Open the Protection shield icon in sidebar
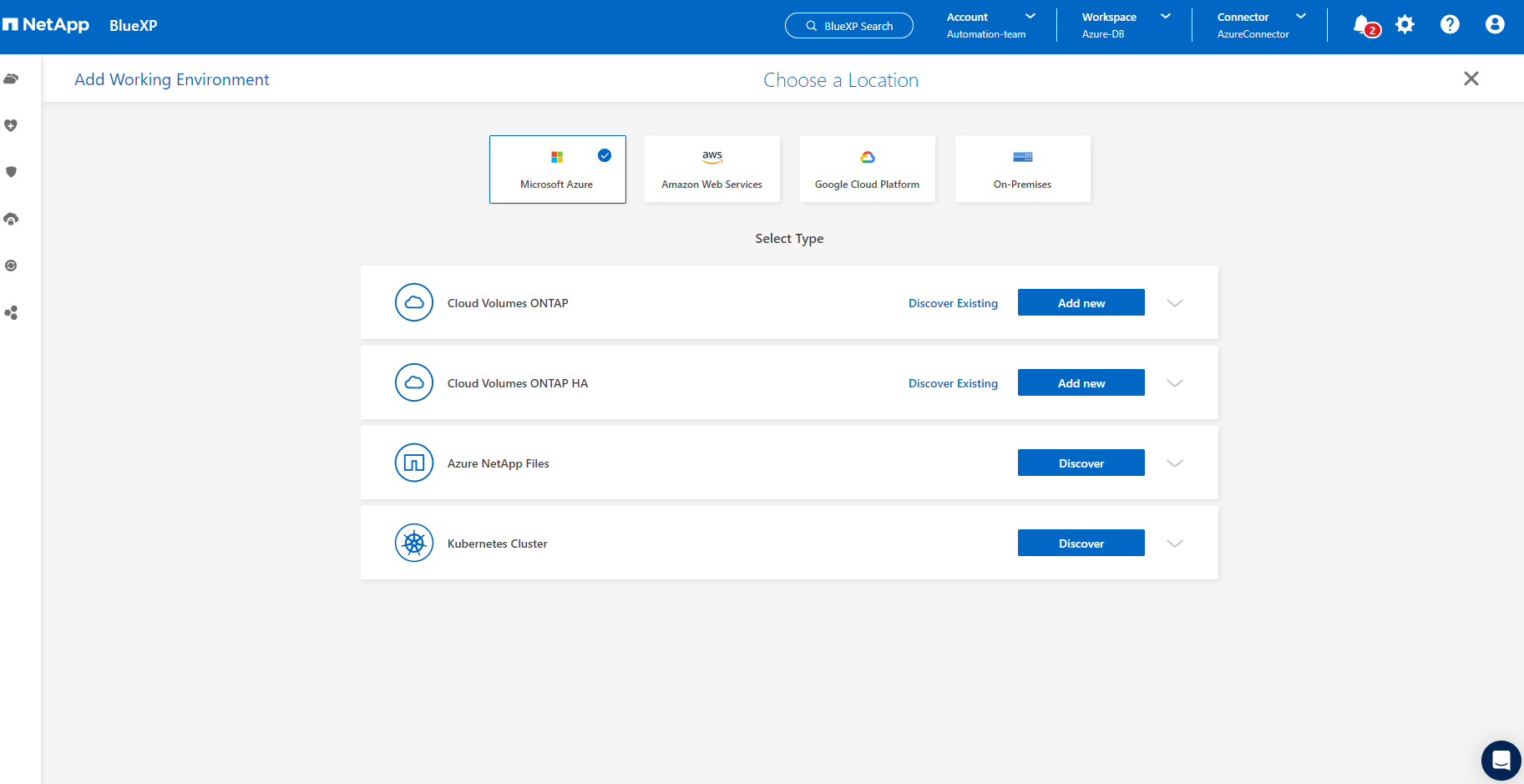The height and width of the screenshot is (784, 1524). (11, 172)
